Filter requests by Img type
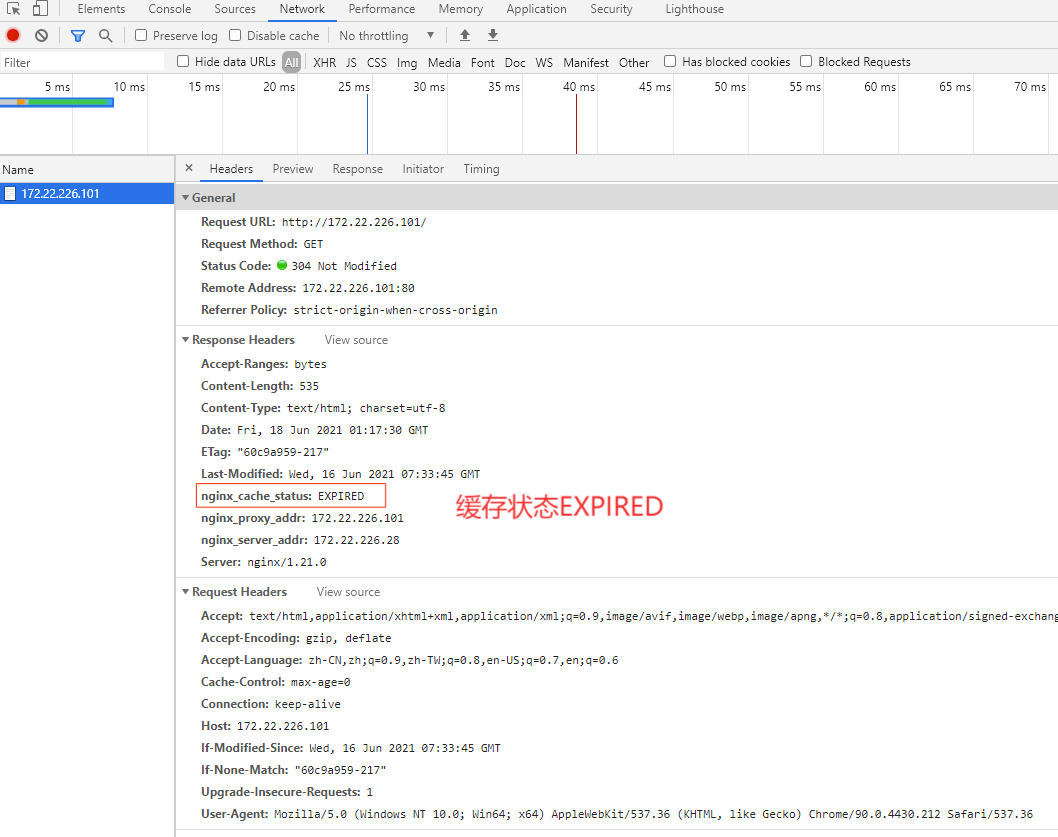 407,62
